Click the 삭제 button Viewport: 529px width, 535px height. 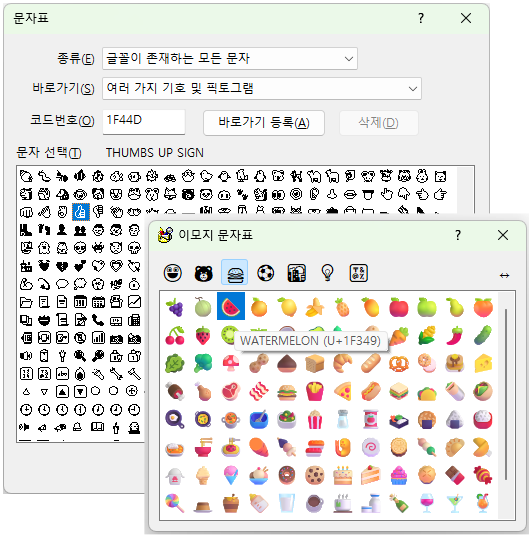[x=378, y=122]
